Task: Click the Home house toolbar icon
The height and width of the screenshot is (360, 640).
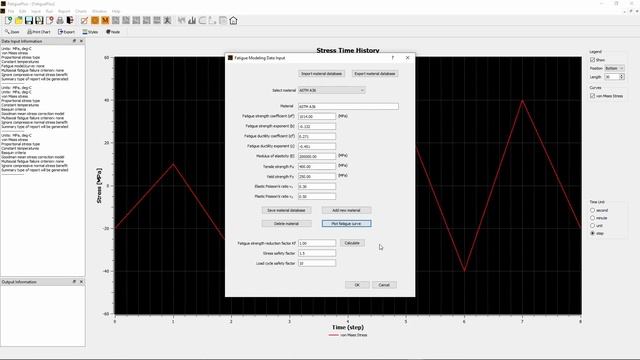Action: tap(233, 20)
